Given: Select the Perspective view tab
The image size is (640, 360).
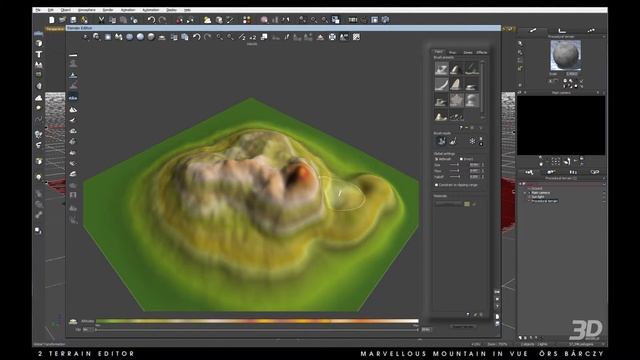Looking at the screenshot, I should pyautogui.click(x=54, y=29).
